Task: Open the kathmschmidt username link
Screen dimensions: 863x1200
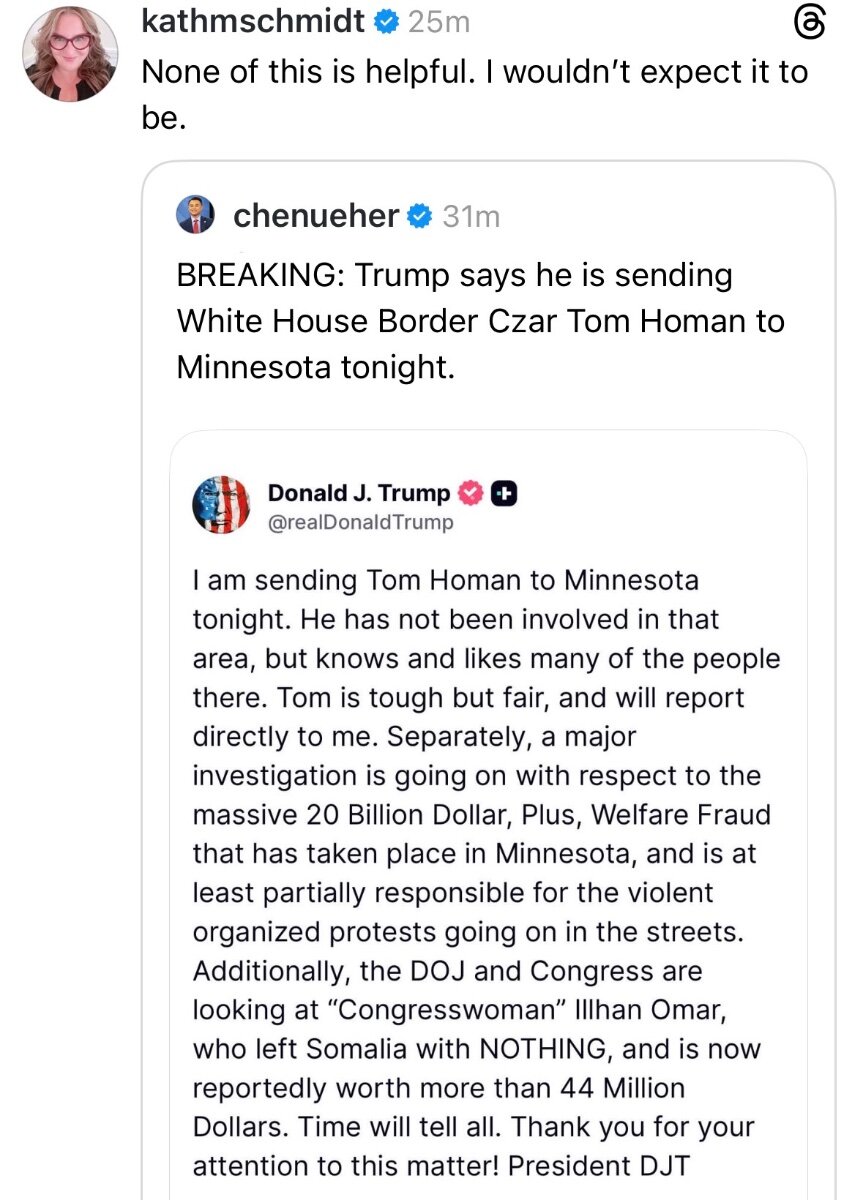Action: [x=254, y=22]
